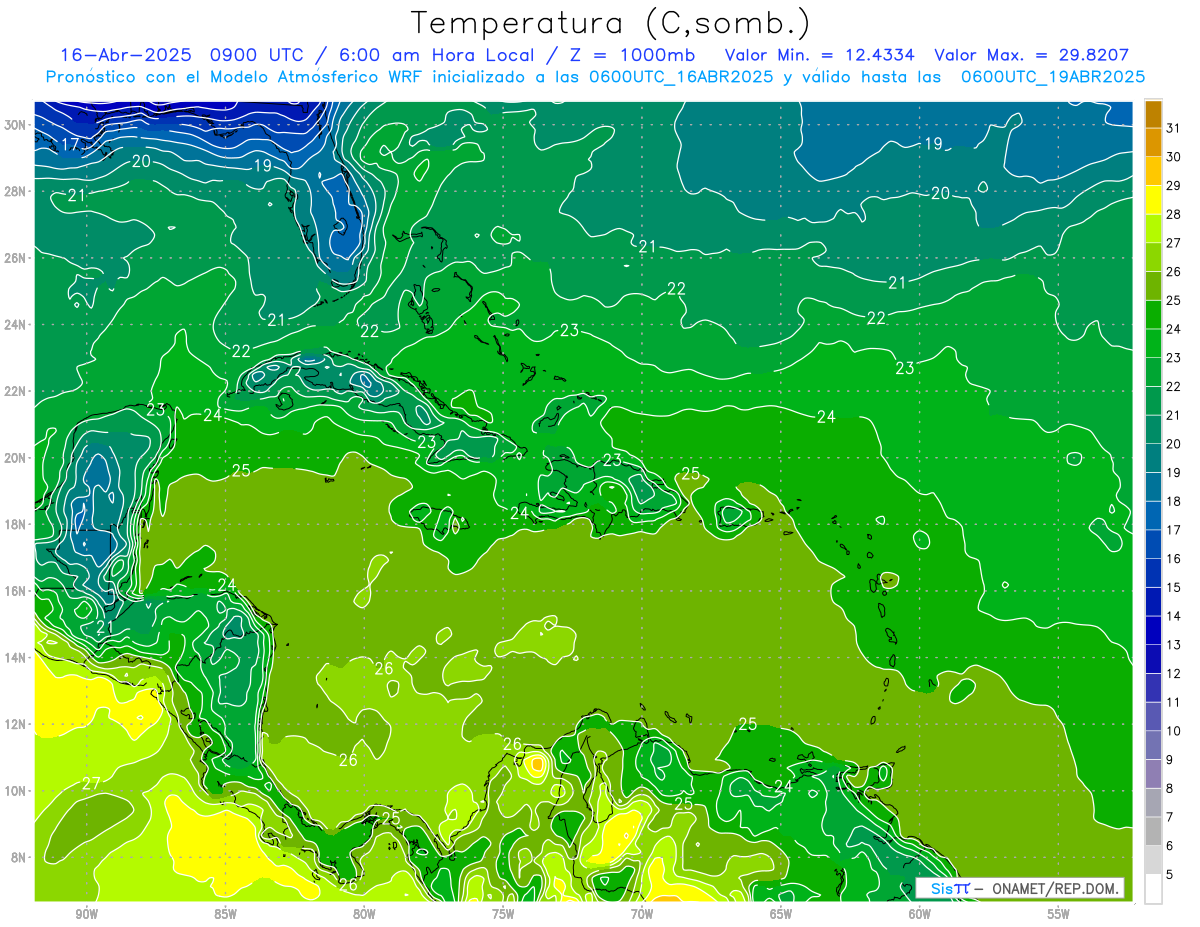The width and height of the screenshot is (1200, 927).
Task: Click the 65W longitude axis label
Action: tap(781, 914)
